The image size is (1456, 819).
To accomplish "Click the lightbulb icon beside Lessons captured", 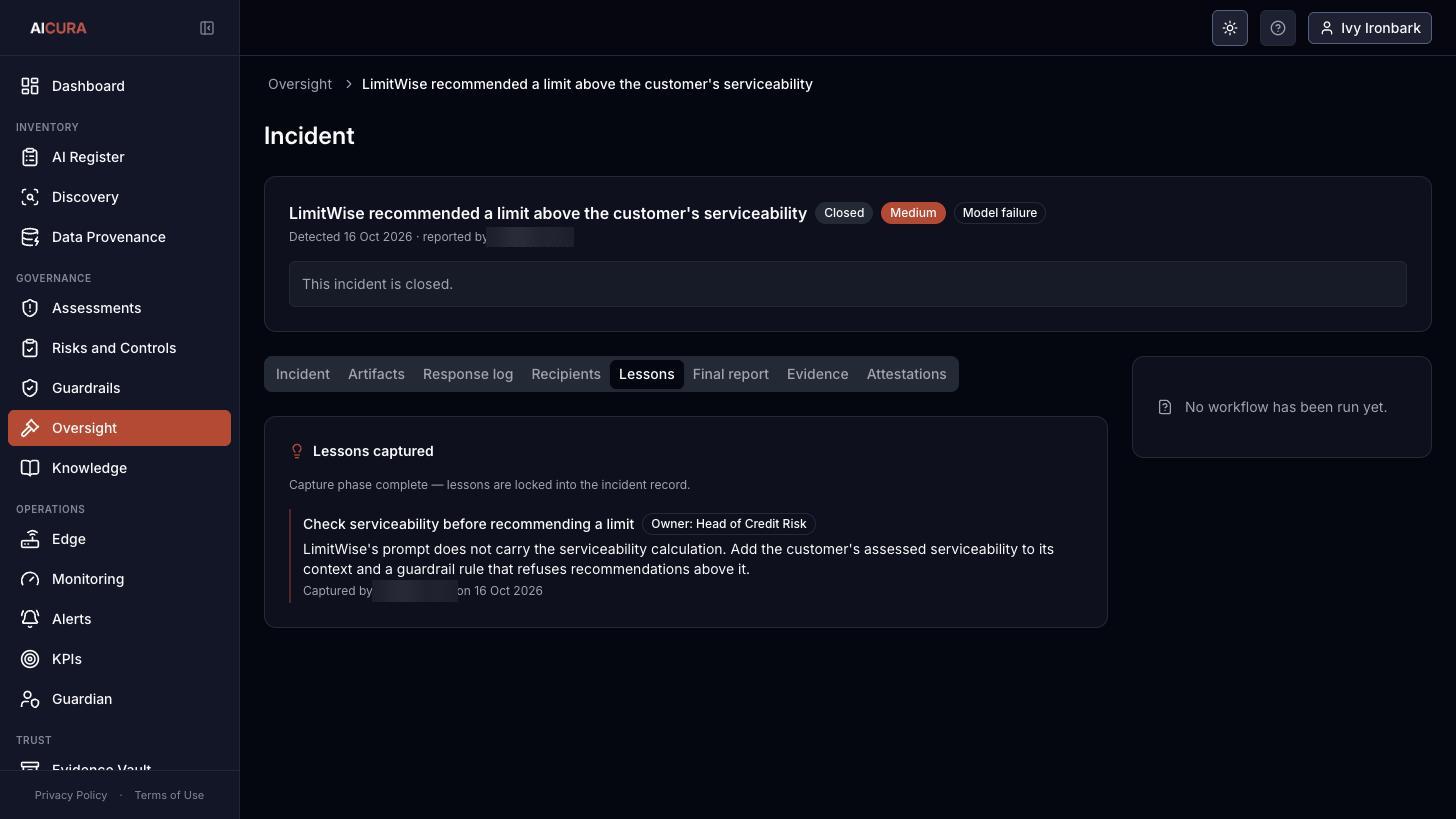I will point(297,451).
